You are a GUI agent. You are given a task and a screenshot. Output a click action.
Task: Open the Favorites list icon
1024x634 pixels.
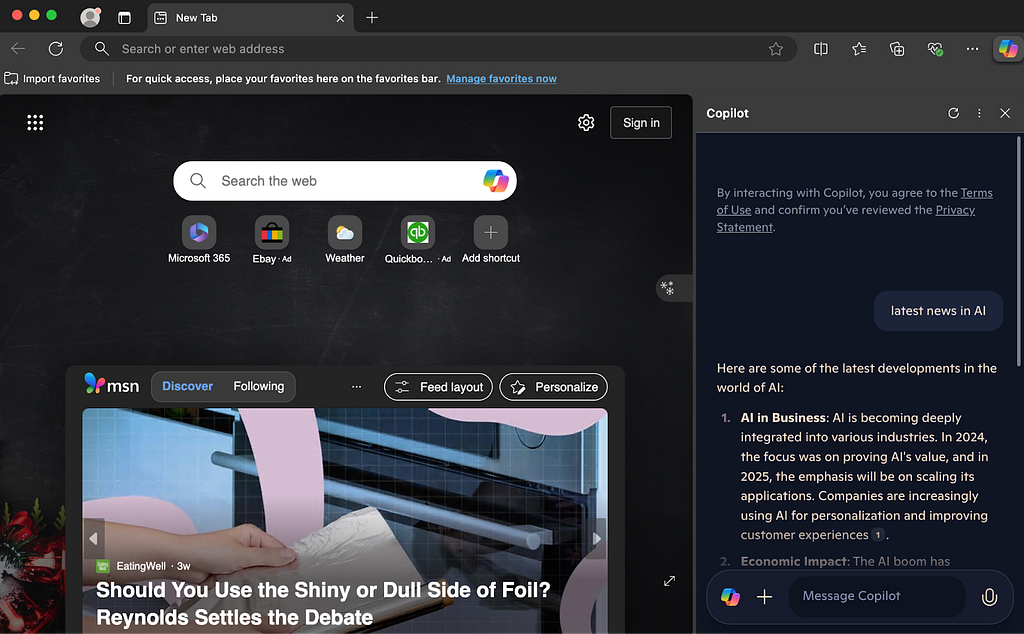click(859, 49)
